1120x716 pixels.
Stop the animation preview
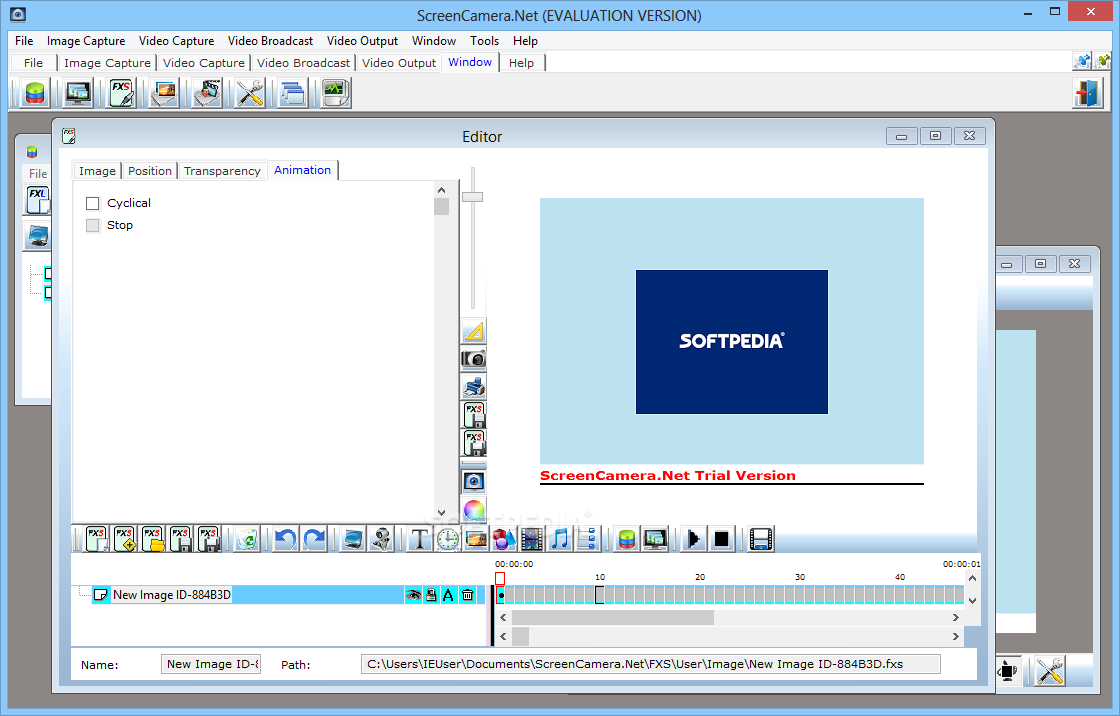(x=721, y=539)
